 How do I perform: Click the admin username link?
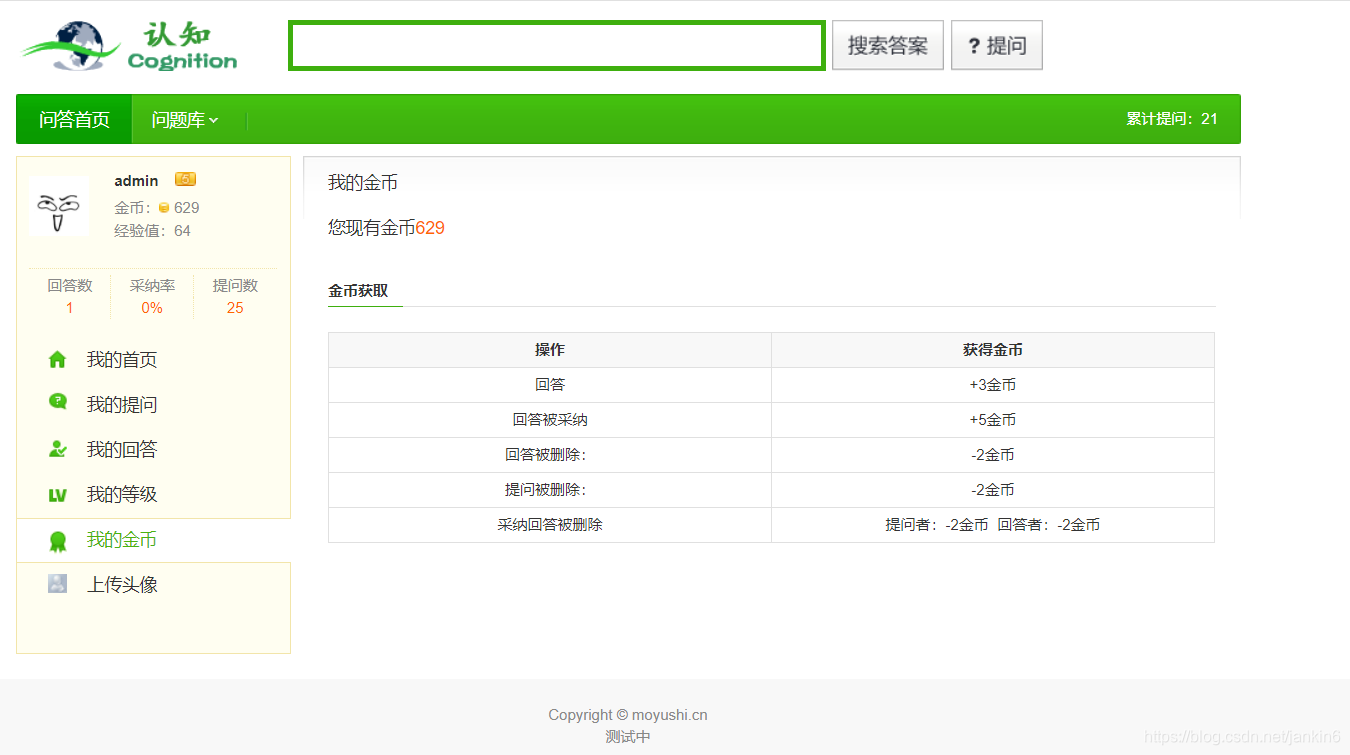coord(136,180)
